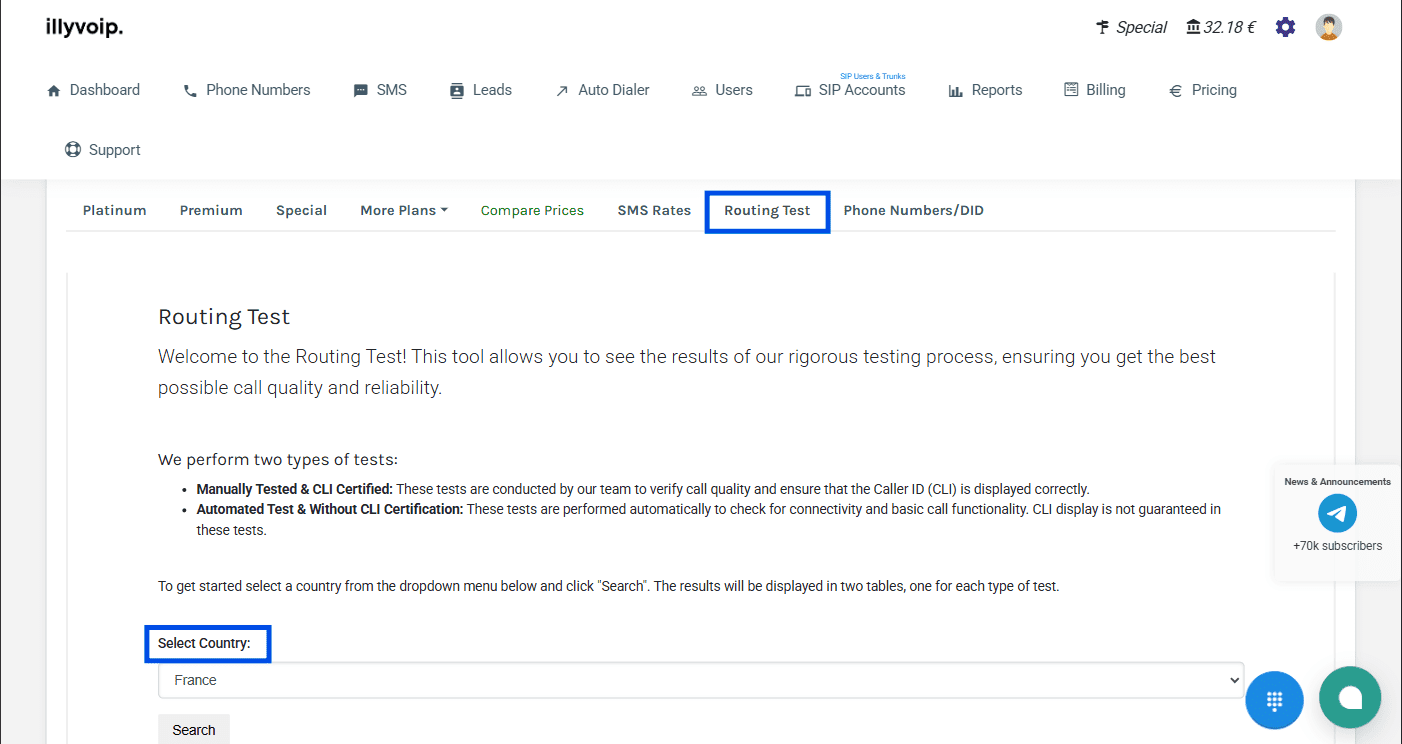Switch to the SMS Rates tab
Image resolution: width=1402 pixels, height=744 pixels.
tap(654, 210)
